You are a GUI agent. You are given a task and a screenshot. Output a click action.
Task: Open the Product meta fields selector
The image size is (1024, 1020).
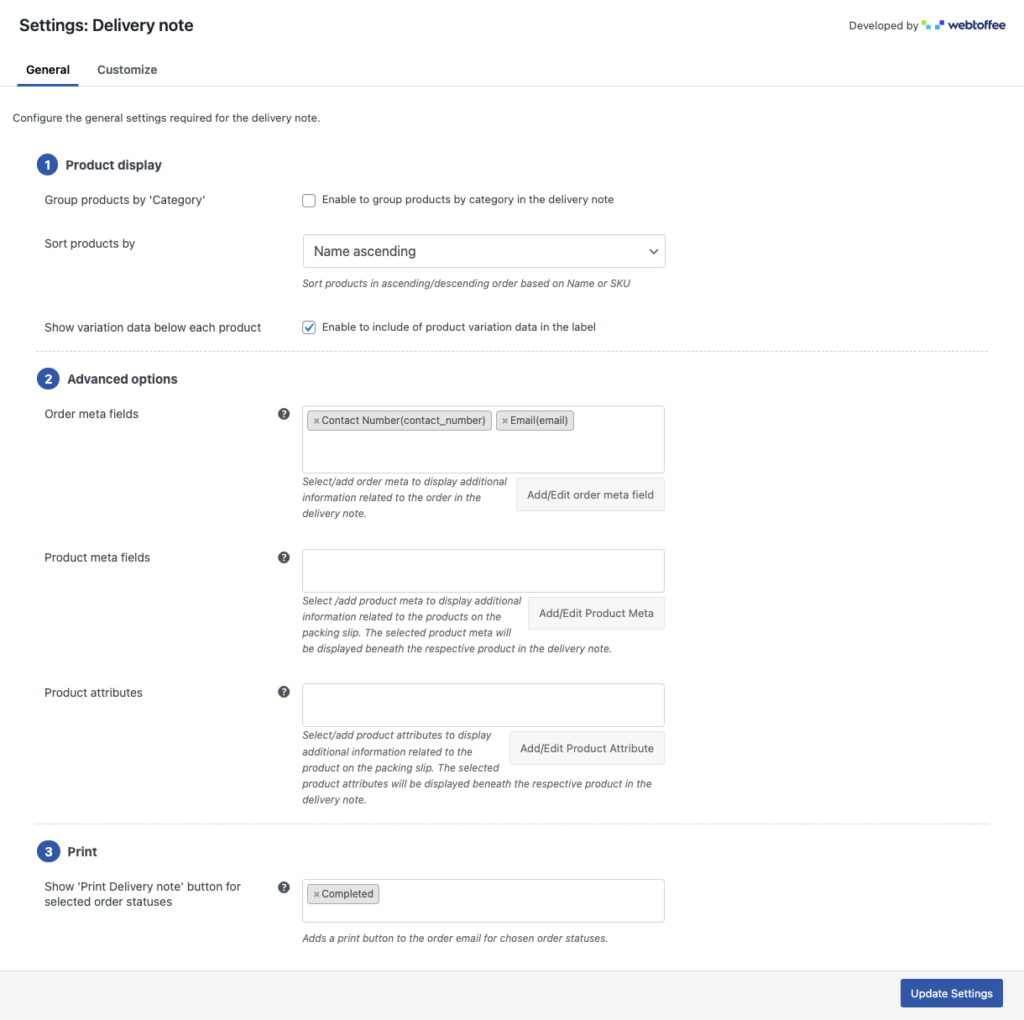483,571
